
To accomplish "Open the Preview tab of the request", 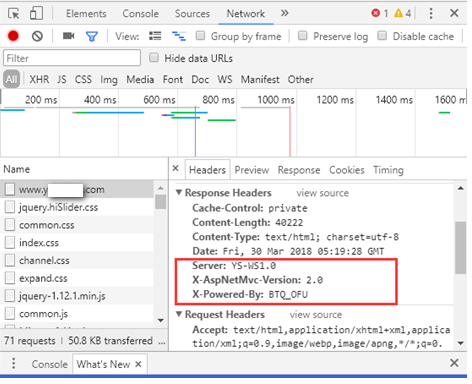I will coord(252,170).
